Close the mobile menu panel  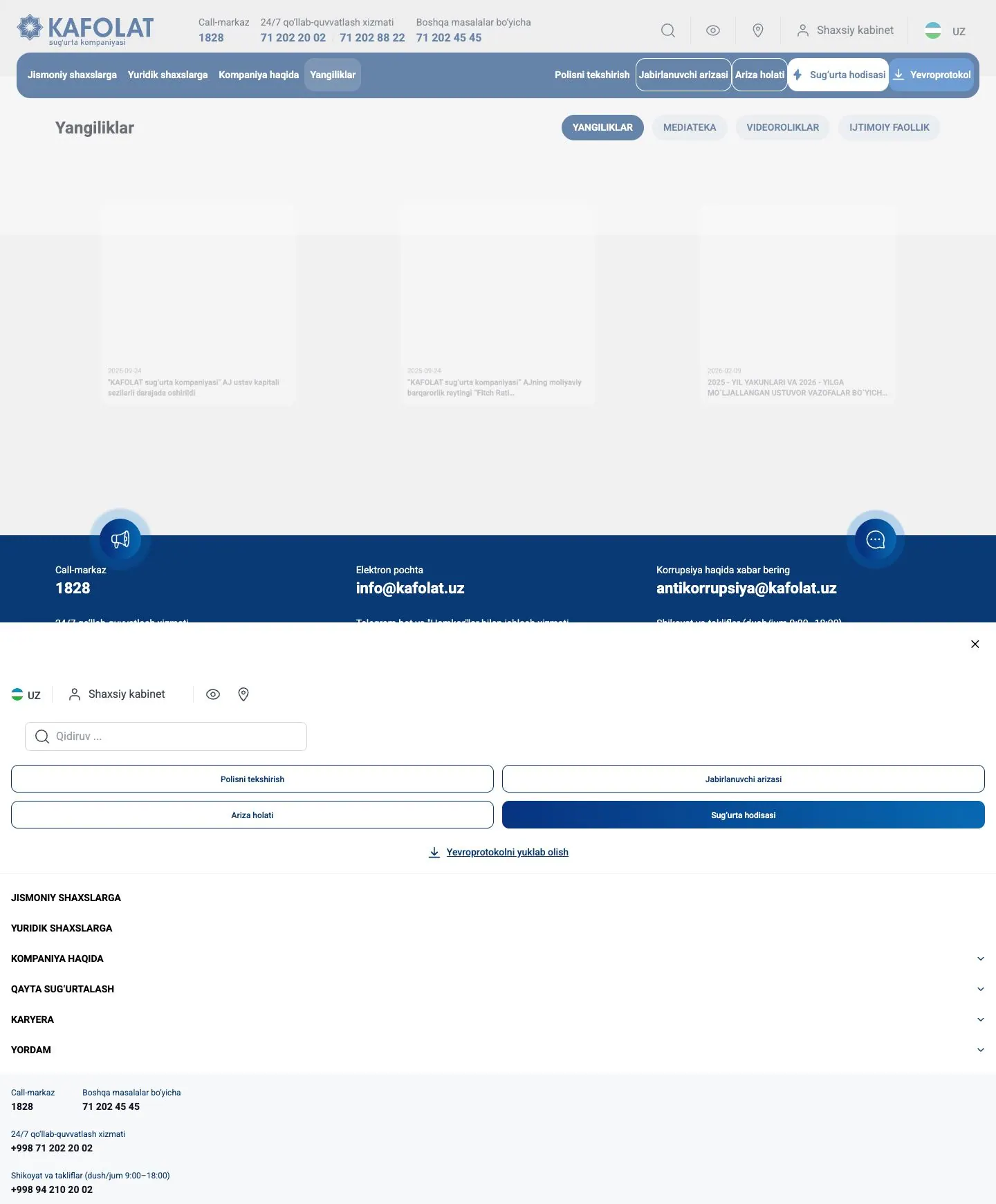coord(975,644)
